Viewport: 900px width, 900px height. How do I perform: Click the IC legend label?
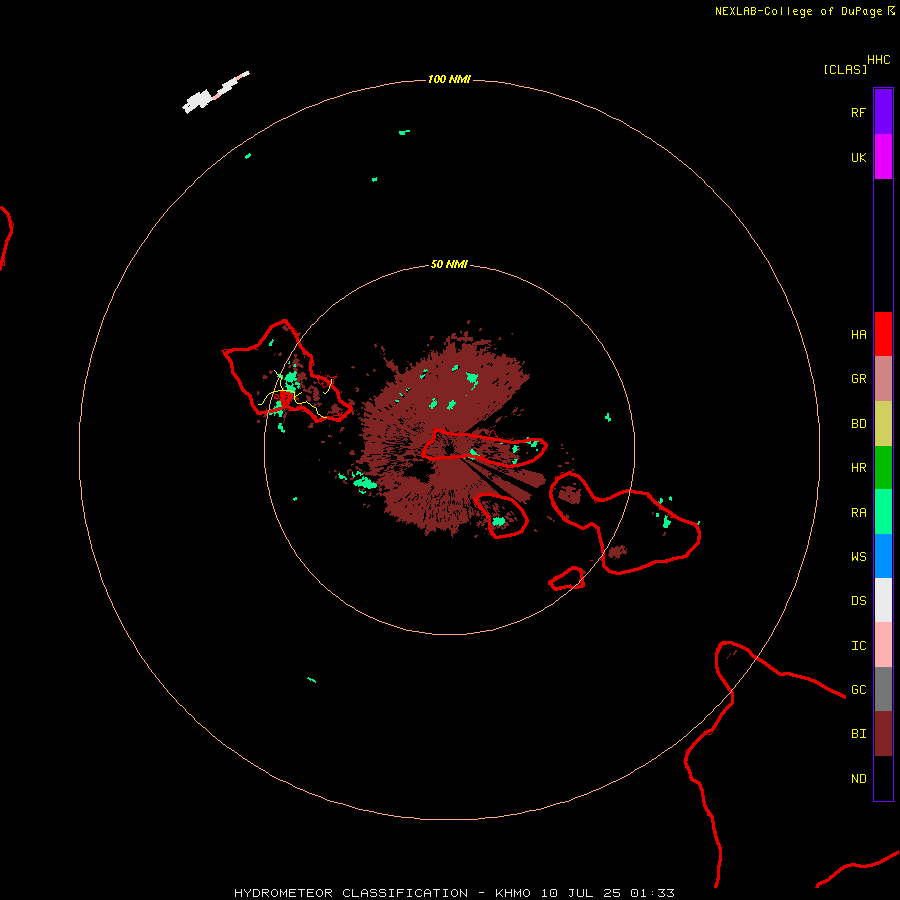[858, 645]
